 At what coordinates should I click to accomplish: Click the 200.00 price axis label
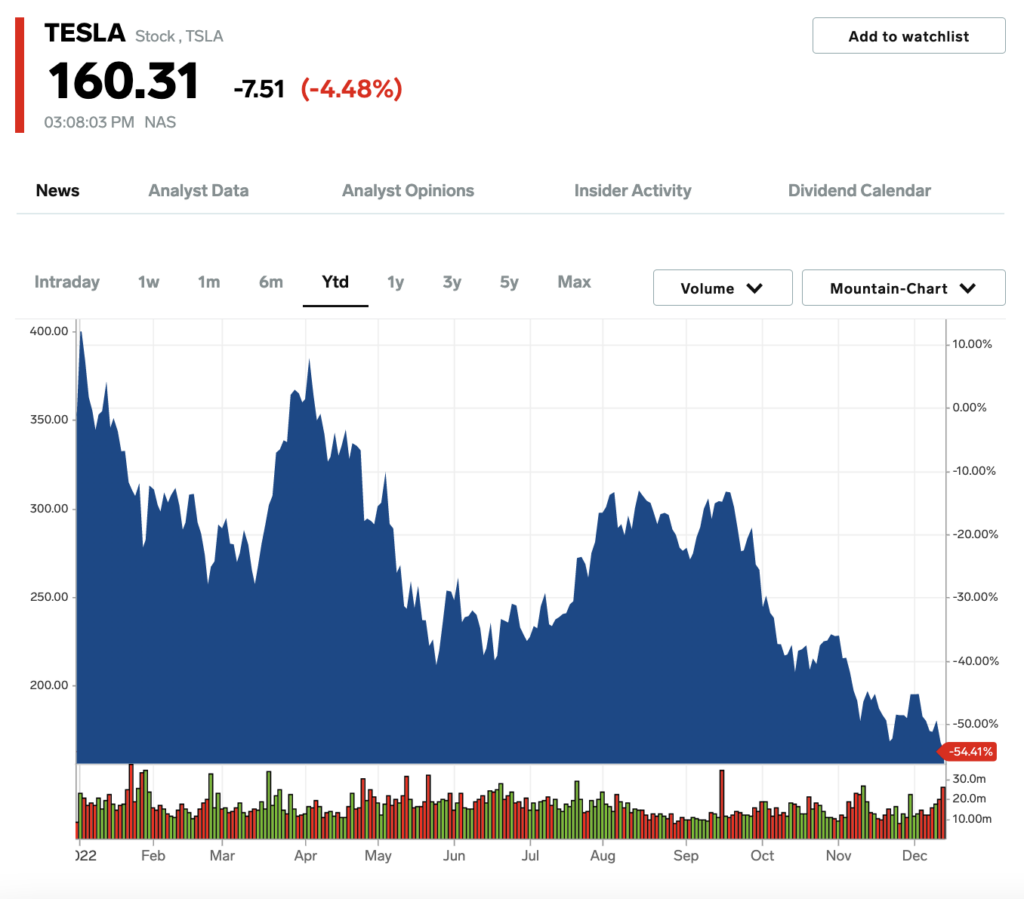[49, 685]
